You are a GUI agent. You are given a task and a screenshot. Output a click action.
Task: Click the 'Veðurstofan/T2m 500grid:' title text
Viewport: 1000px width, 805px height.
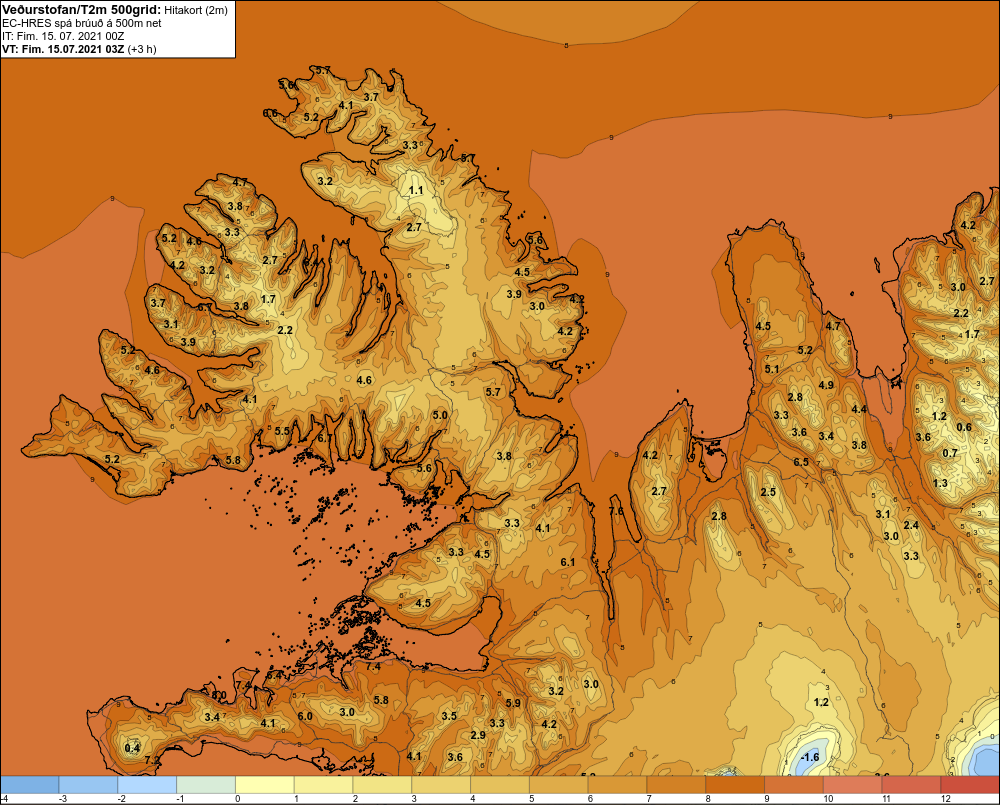[82, 10]
